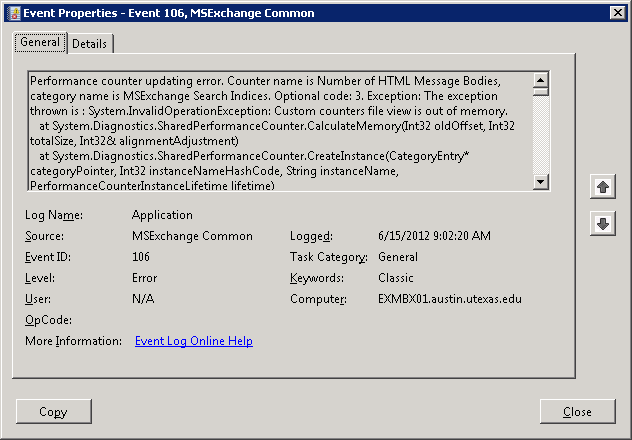
Task: Open the Event Log Online Help link
Action: point(193,342)
